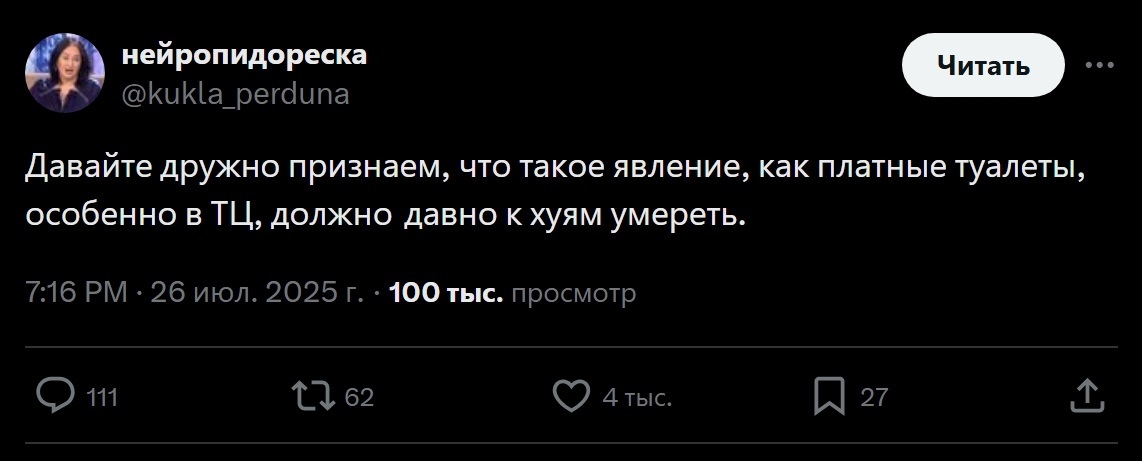Click the repost count 62
This screenshot has height=461, width=1142.
tap(359, 398)
